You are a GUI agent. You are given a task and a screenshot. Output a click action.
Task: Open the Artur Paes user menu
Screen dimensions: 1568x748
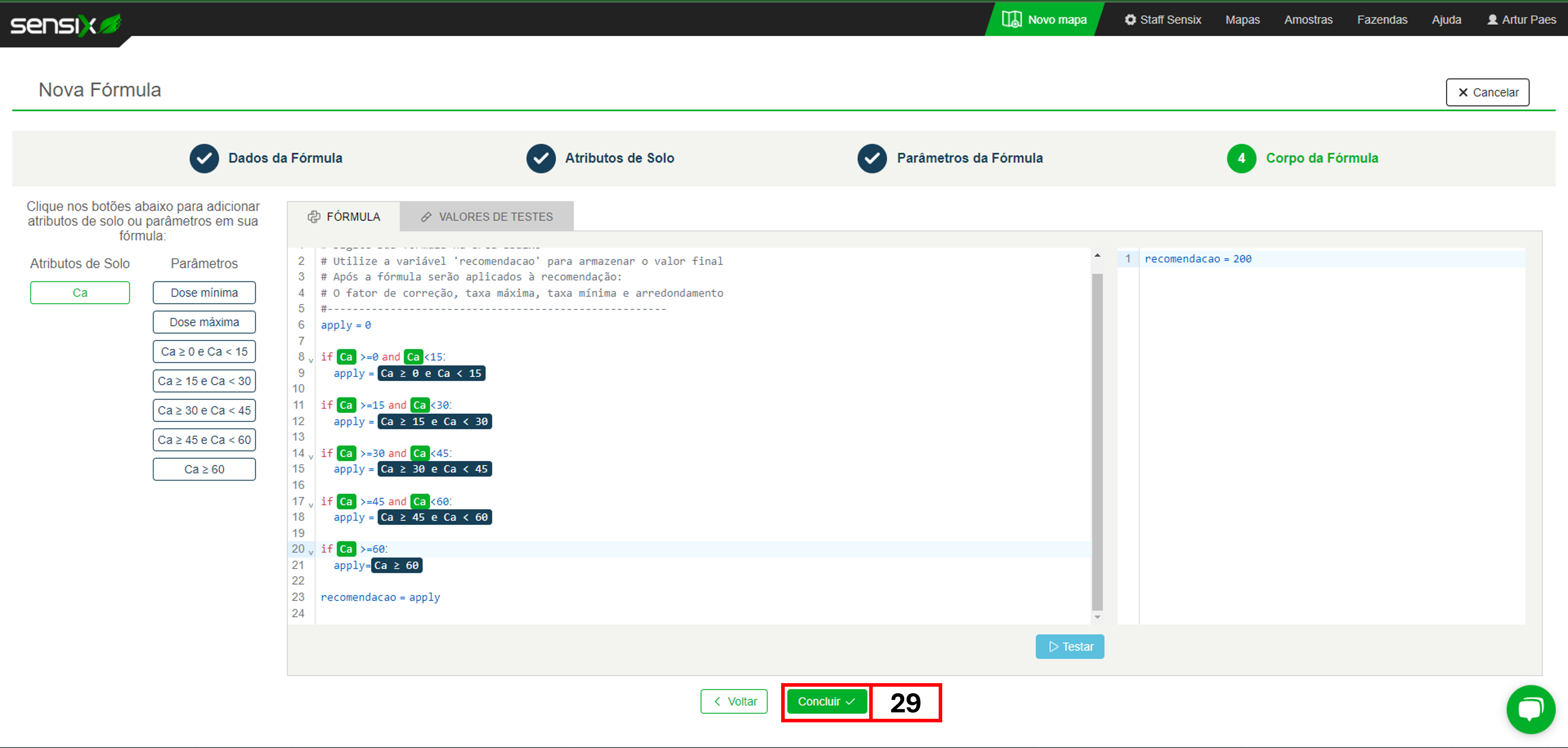click(1521, 20)
